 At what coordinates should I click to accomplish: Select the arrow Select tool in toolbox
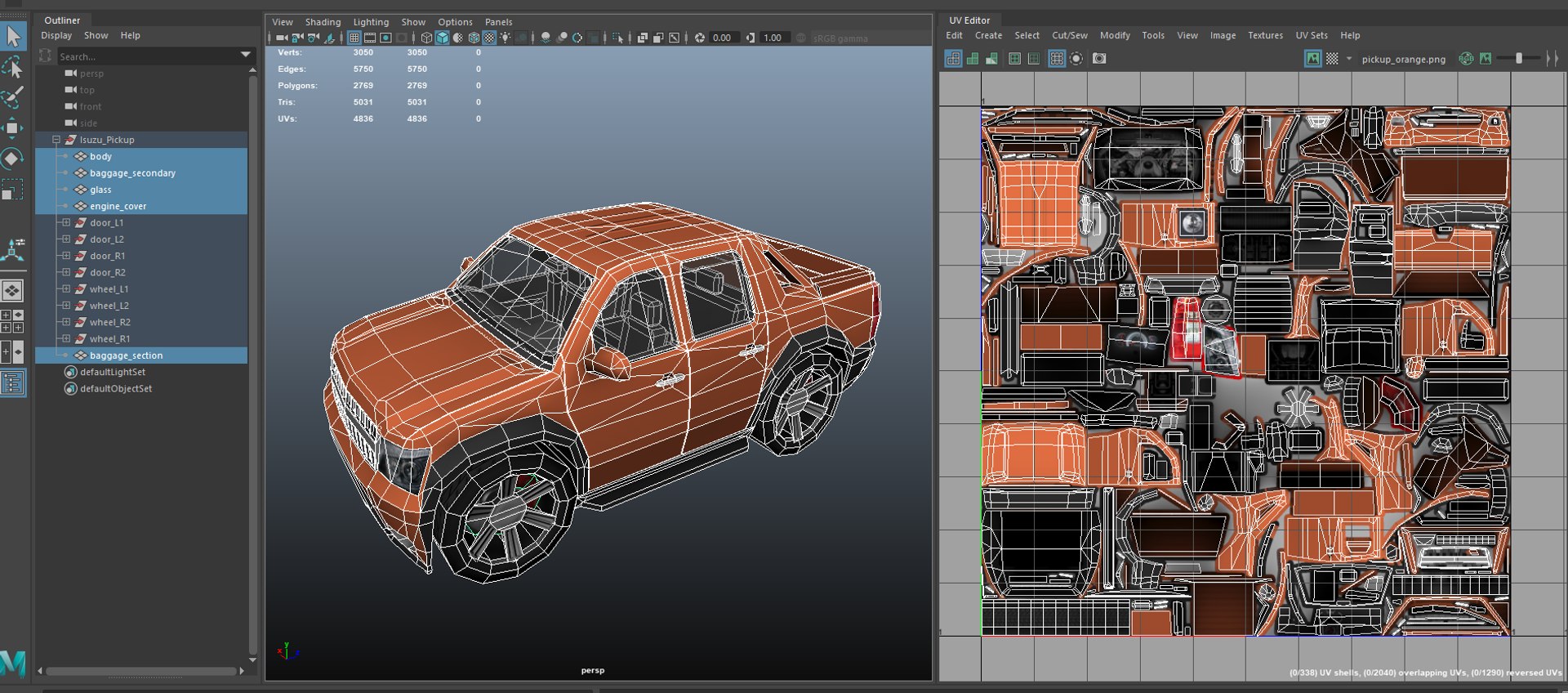pyautogui.click(x=14, y=36)
